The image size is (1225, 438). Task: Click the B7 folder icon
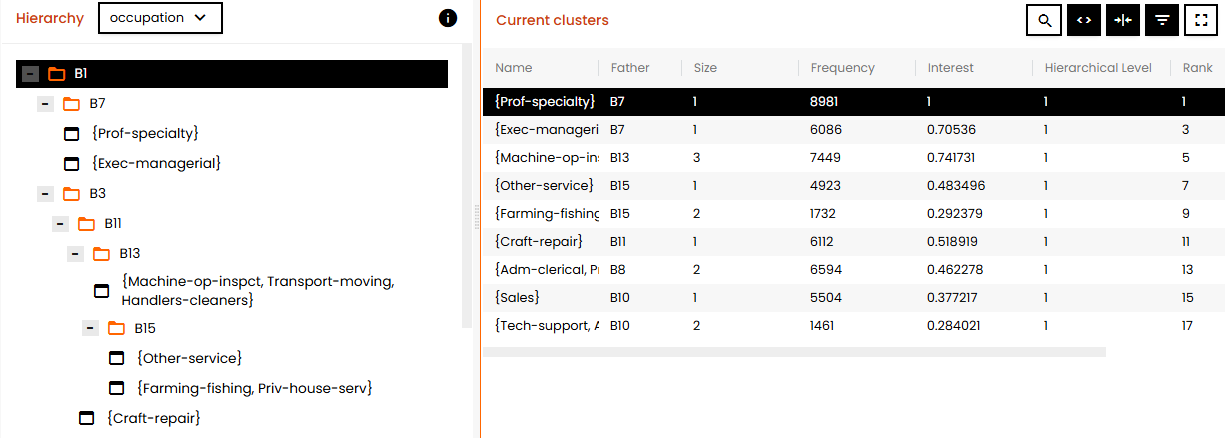point(71,104)
